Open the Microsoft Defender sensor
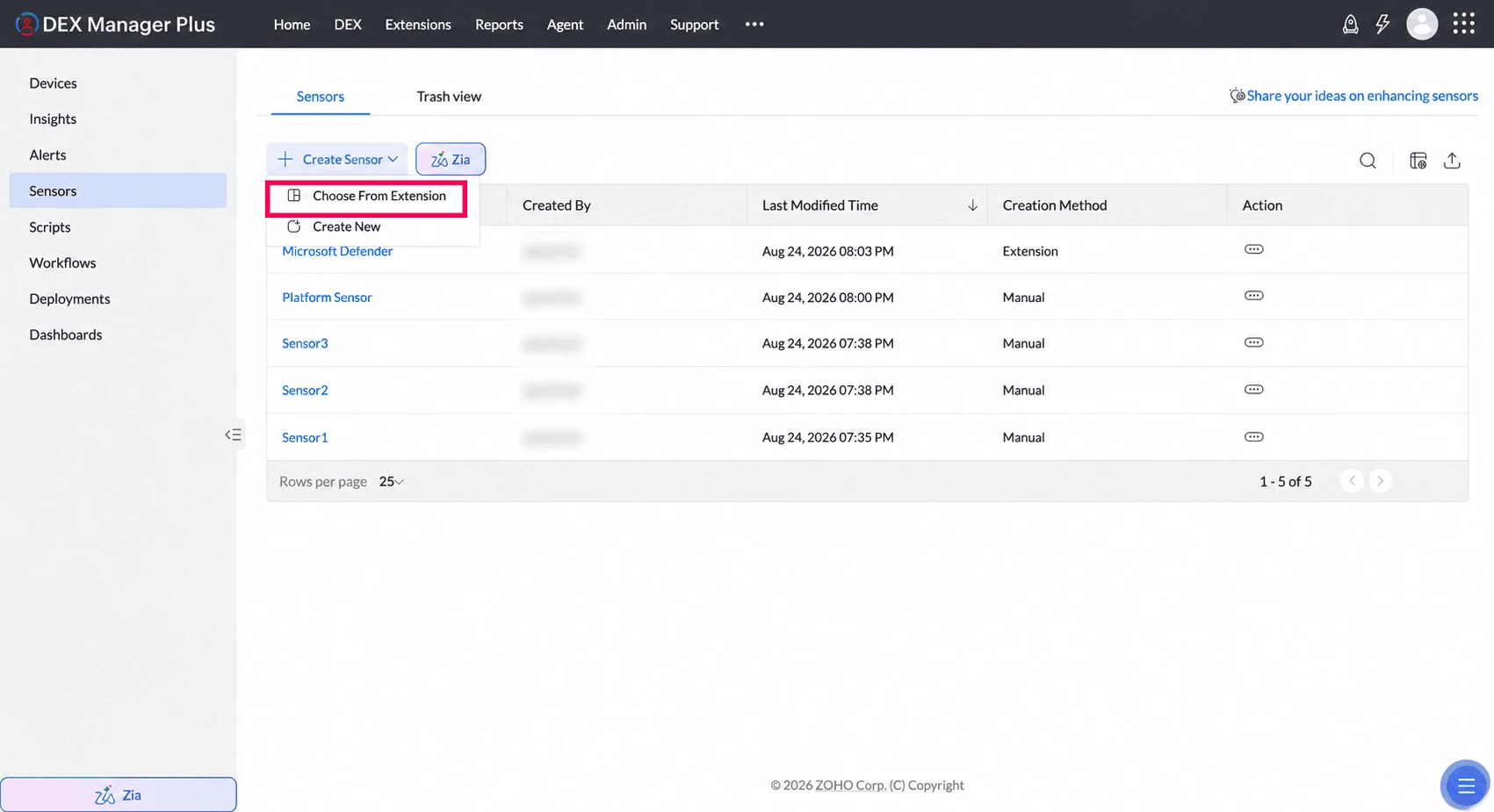This screenshot has height=812, width=1494. (337, 251)
